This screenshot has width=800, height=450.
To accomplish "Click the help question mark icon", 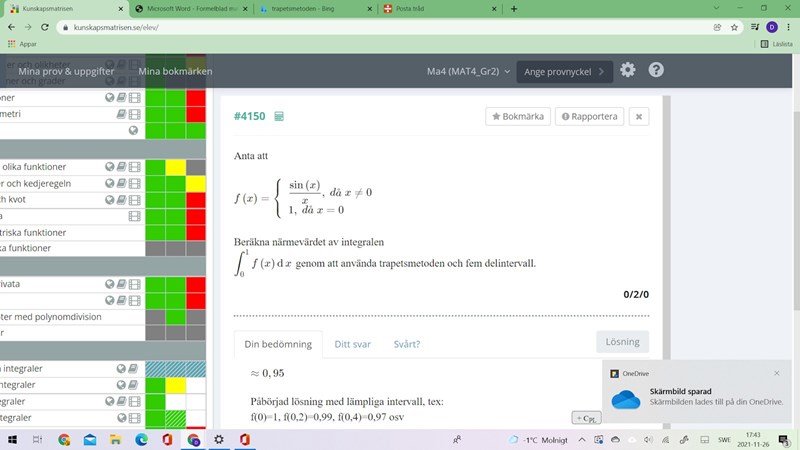I will pos(656,70).
